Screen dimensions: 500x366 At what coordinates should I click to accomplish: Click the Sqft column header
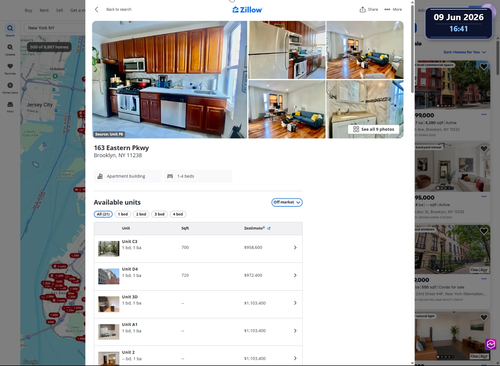point(185,228)
